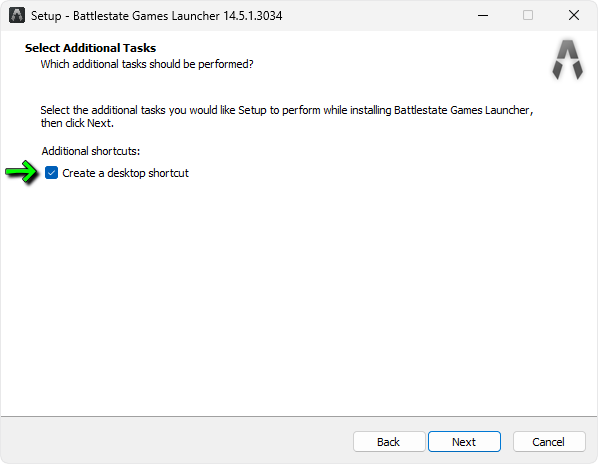Click the 'Setup - Battlestate Games Launcher' title text
Image resolution: width=598 pixels, height=464 pixels.
click(x=125, y=16)
